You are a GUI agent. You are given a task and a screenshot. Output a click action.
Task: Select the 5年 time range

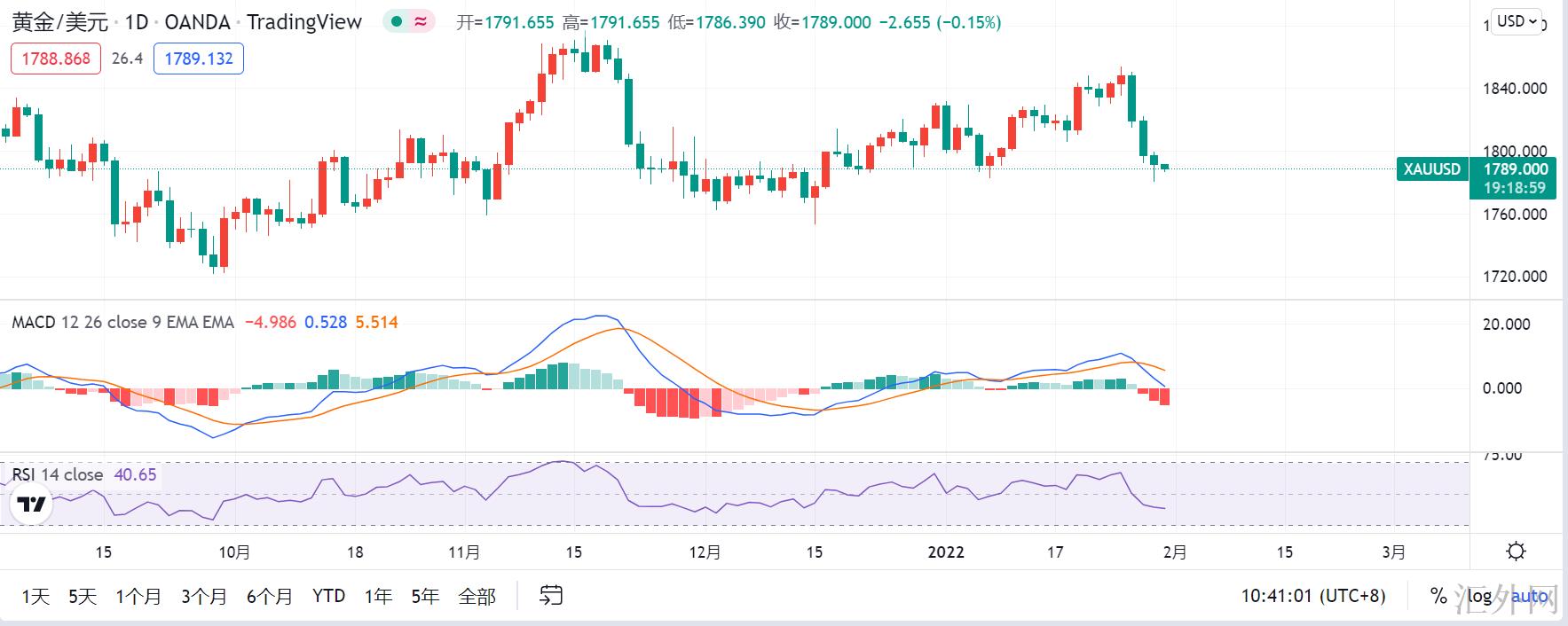(x=425, y=596)
